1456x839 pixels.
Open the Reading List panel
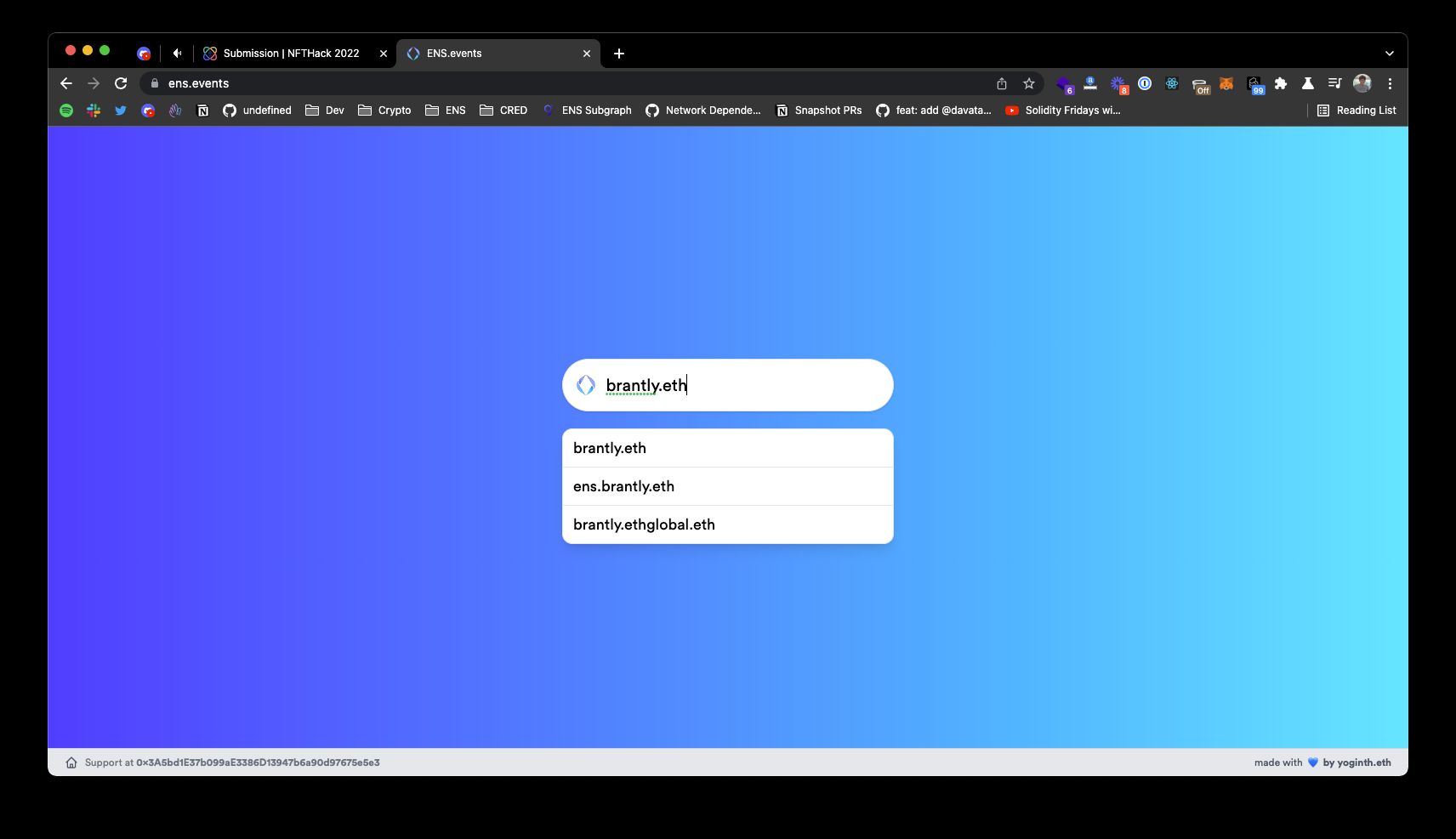tap(1356, 111)
